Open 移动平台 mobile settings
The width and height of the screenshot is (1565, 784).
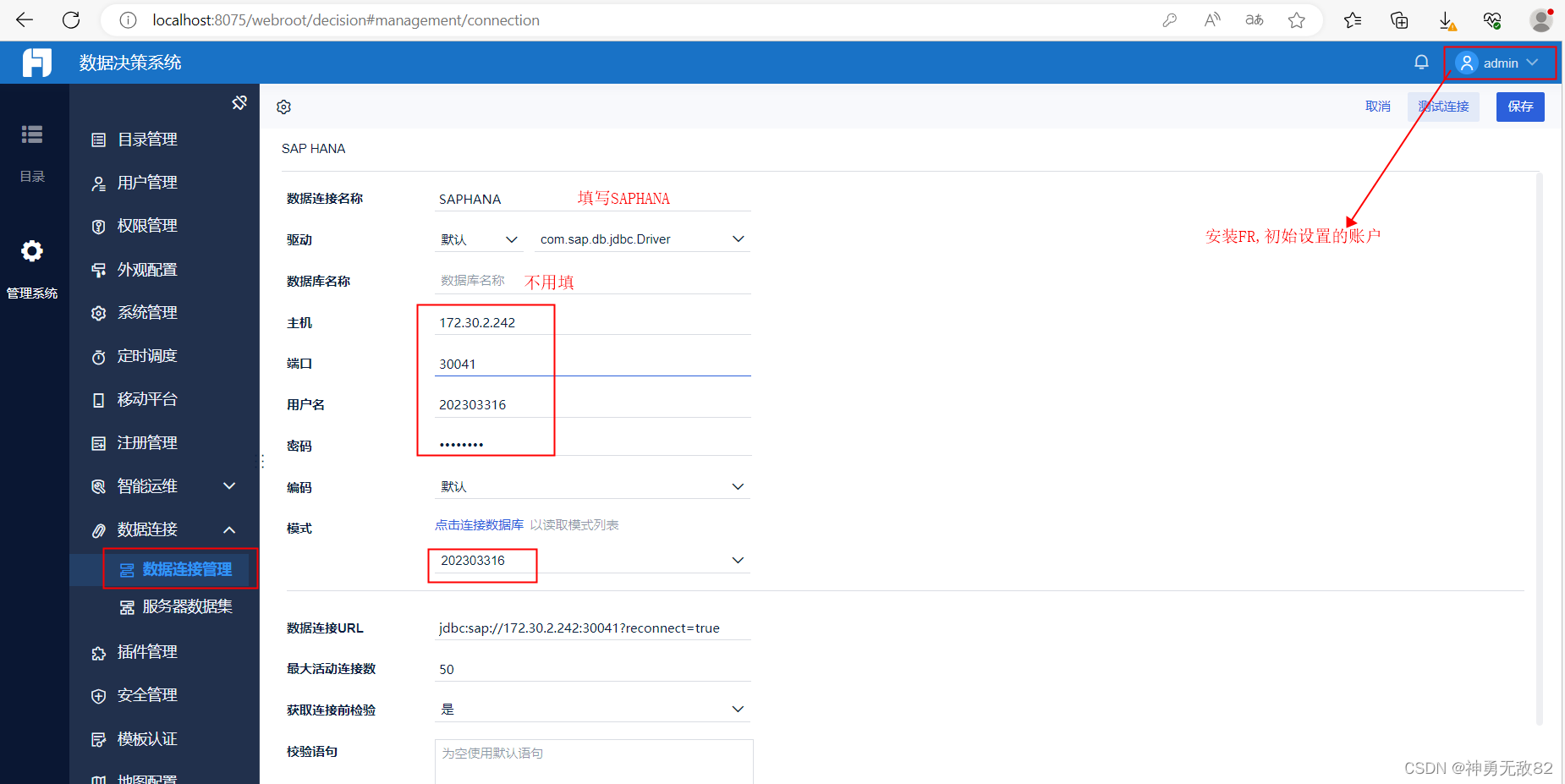(x=148, y=399)
